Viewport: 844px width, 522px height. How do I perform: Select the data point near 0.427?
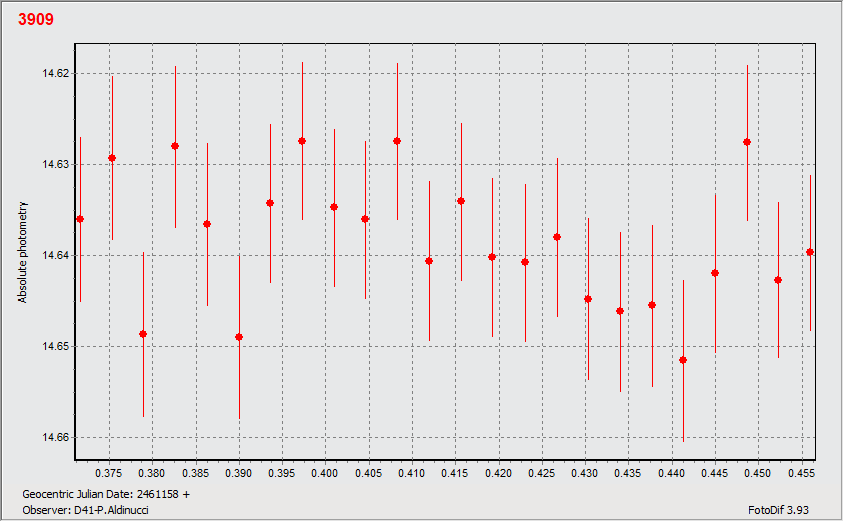(x=557, y=237)
